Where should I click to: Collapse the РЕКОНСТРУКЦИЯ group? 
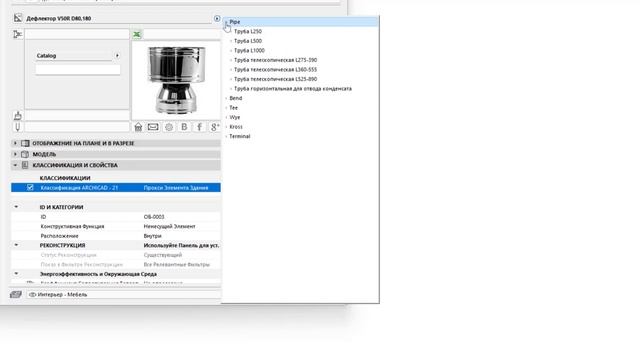coord(16,245)
